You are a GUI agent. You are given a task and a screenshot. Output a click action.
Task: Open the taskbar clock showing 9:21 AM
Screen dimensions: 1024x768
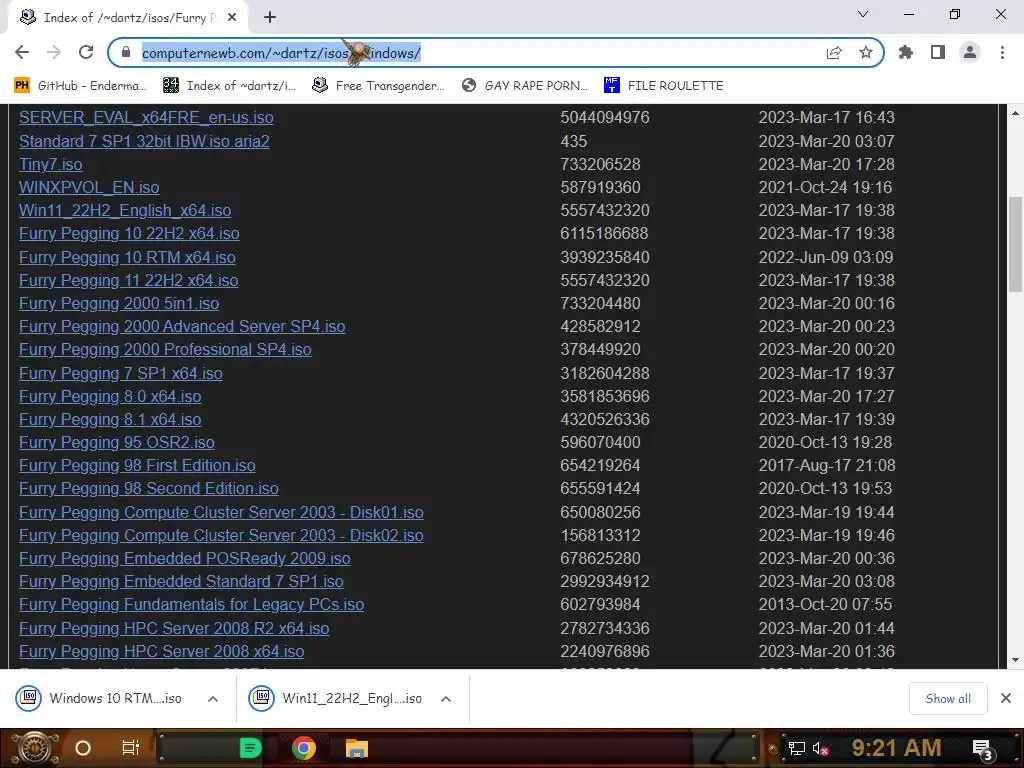click(896, 748)
